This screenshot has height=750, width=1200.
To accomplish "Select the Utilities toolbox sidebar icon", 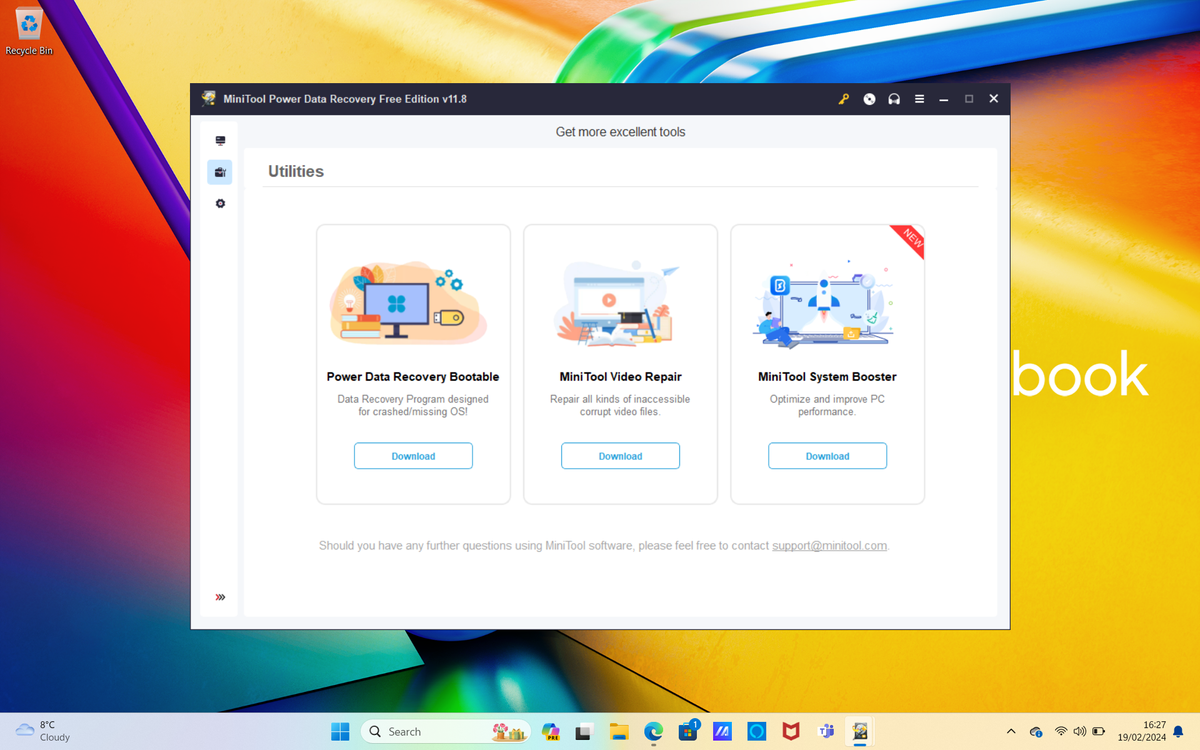I will pyautogui.click(x=220, y=172).
